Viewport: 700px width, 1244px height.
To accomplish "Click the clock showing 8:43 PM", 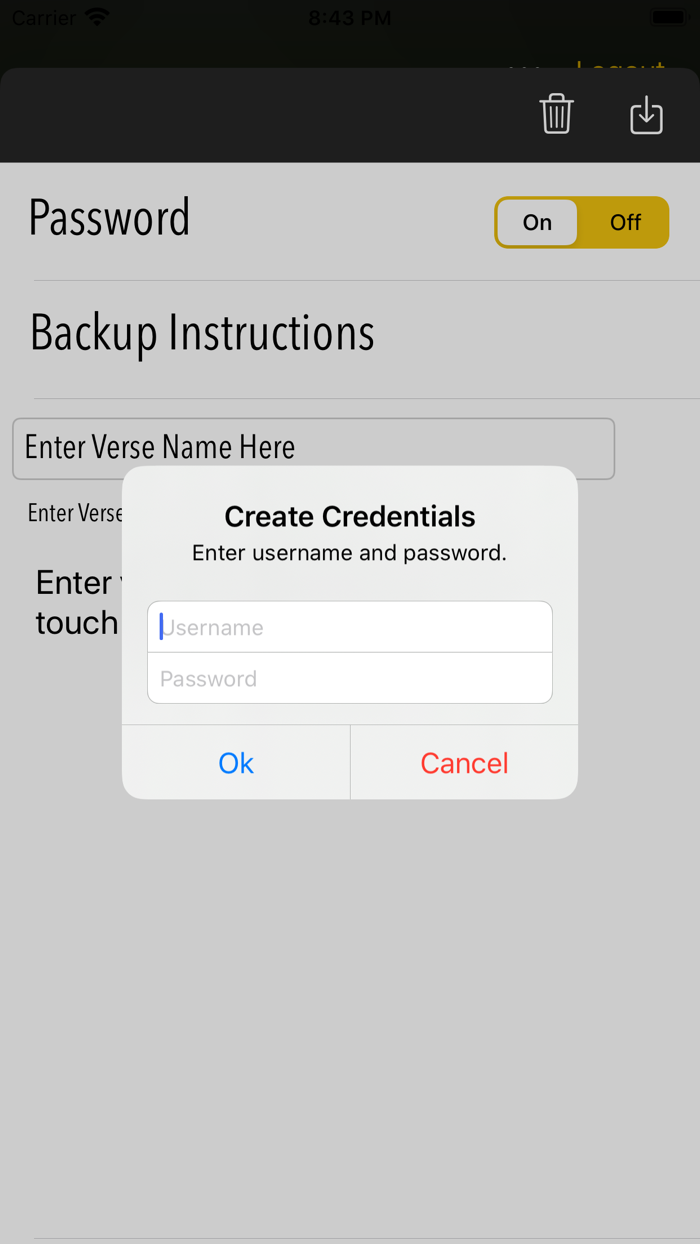I will [x=349, y=17].
